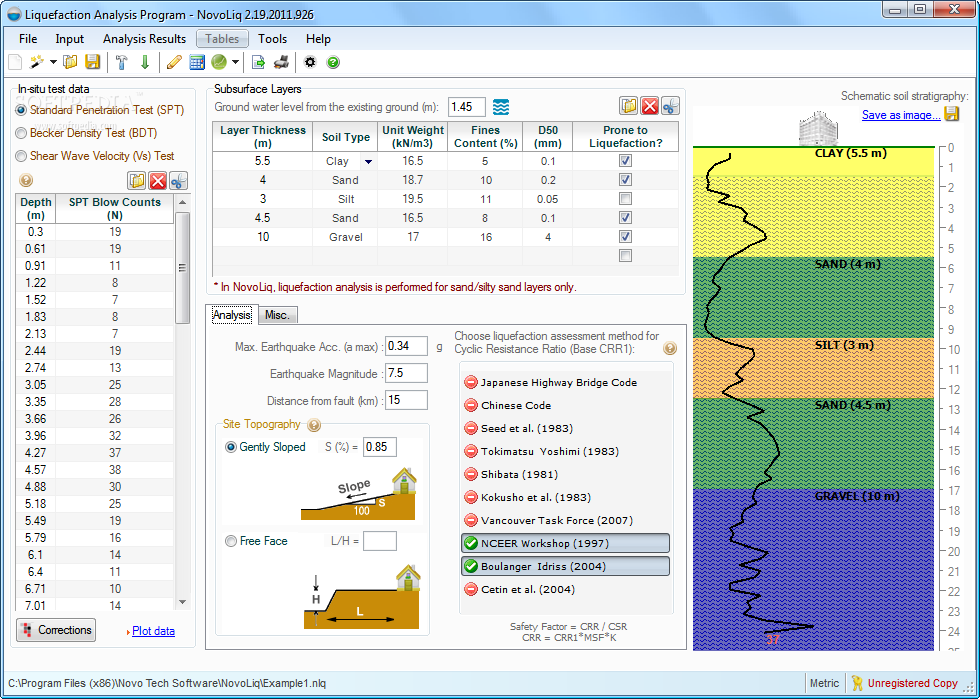The width and height of the screenshot is (980, 699).
Task: Click the save disk icon beside Save as image
Action: click(951, 114)
